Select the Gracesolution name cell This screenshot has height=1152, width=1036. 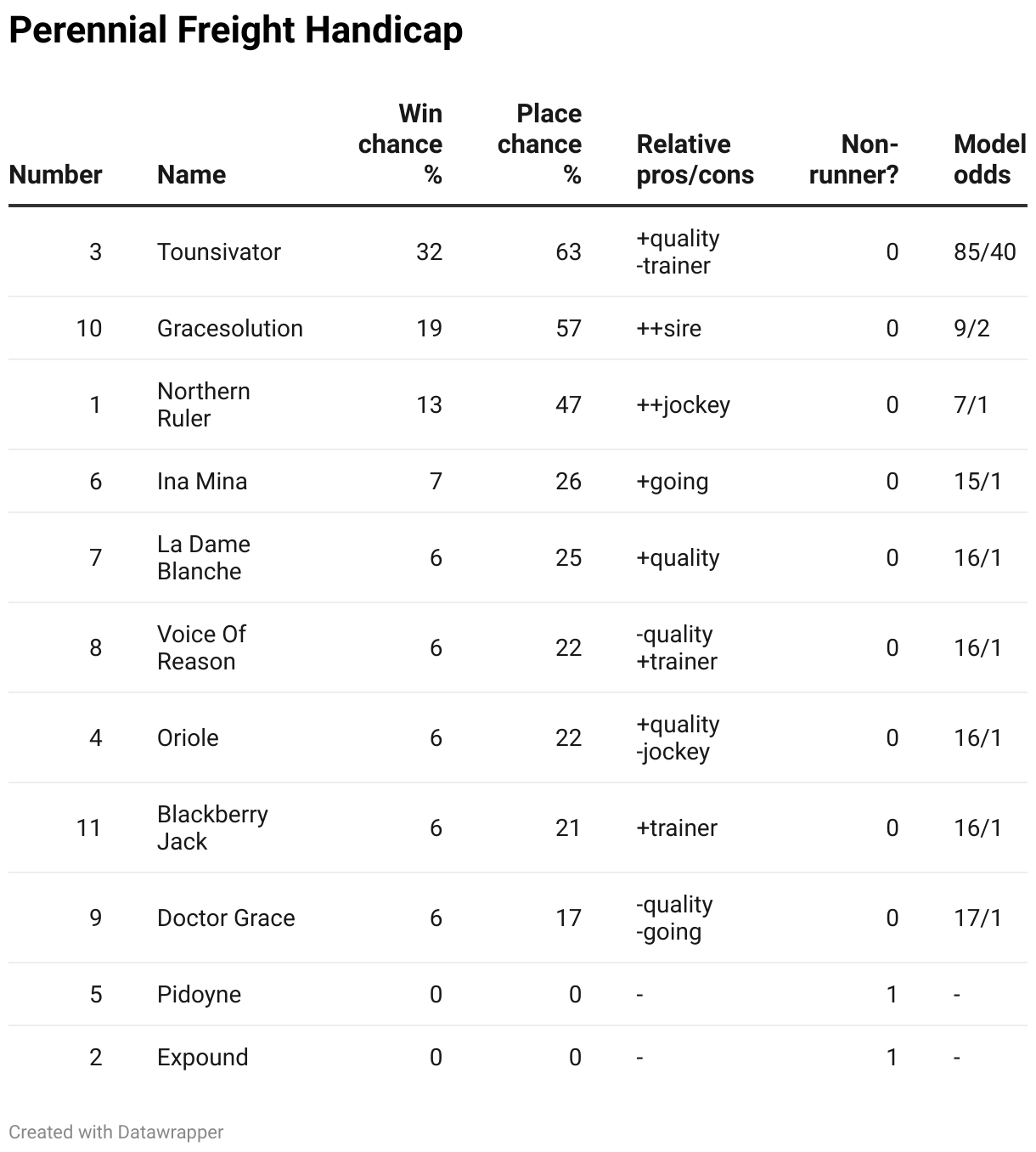click(229, 328)
